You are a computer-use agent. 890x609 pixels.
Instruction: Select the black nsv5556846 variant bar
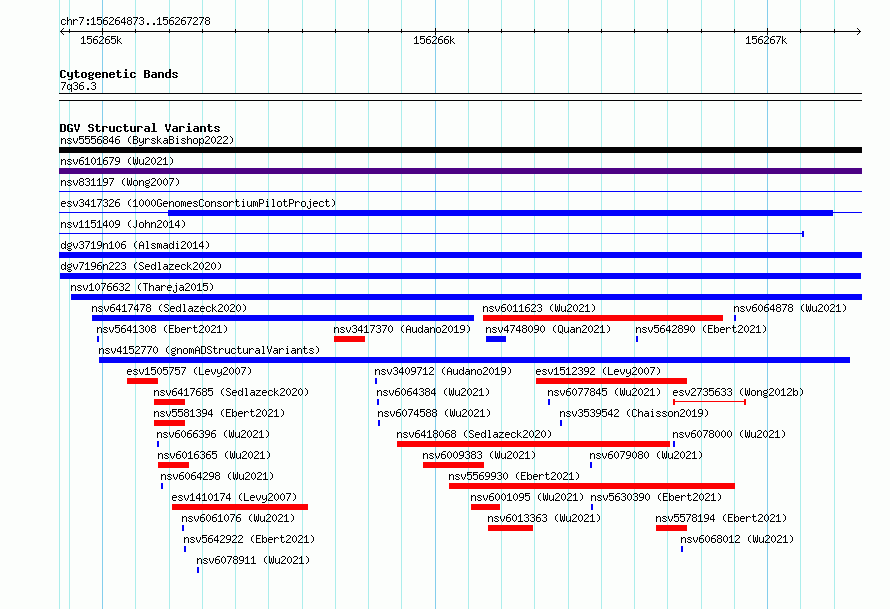[460, 150]
